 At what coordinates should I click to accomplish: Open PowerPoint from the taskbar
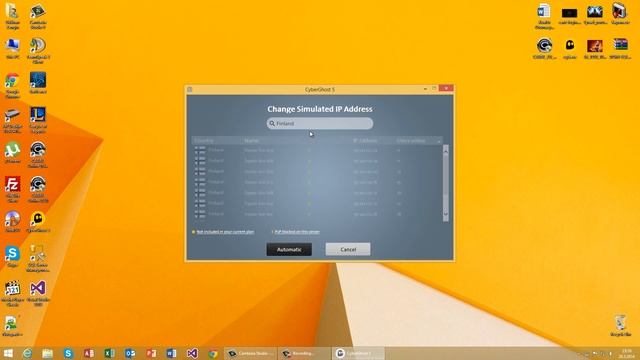point(151,353)
